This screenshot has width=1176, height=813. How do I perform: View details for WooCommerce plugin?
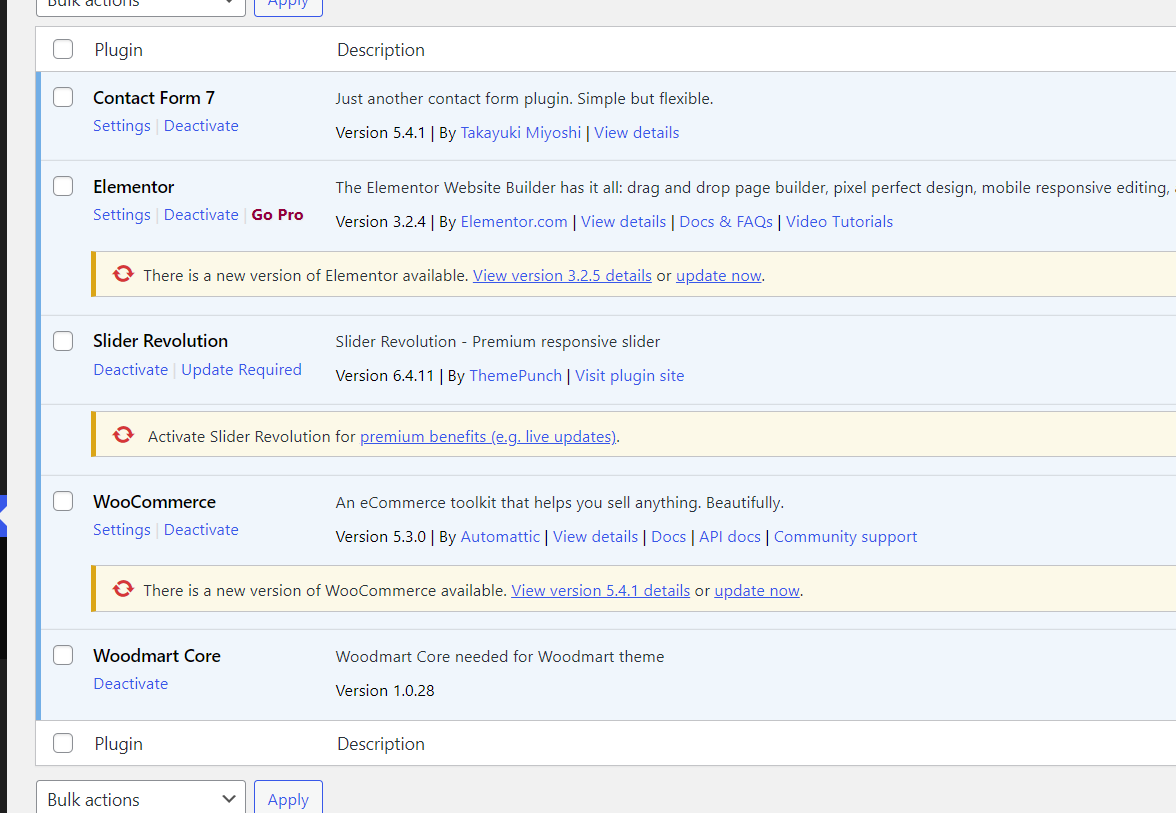point(596,537)
